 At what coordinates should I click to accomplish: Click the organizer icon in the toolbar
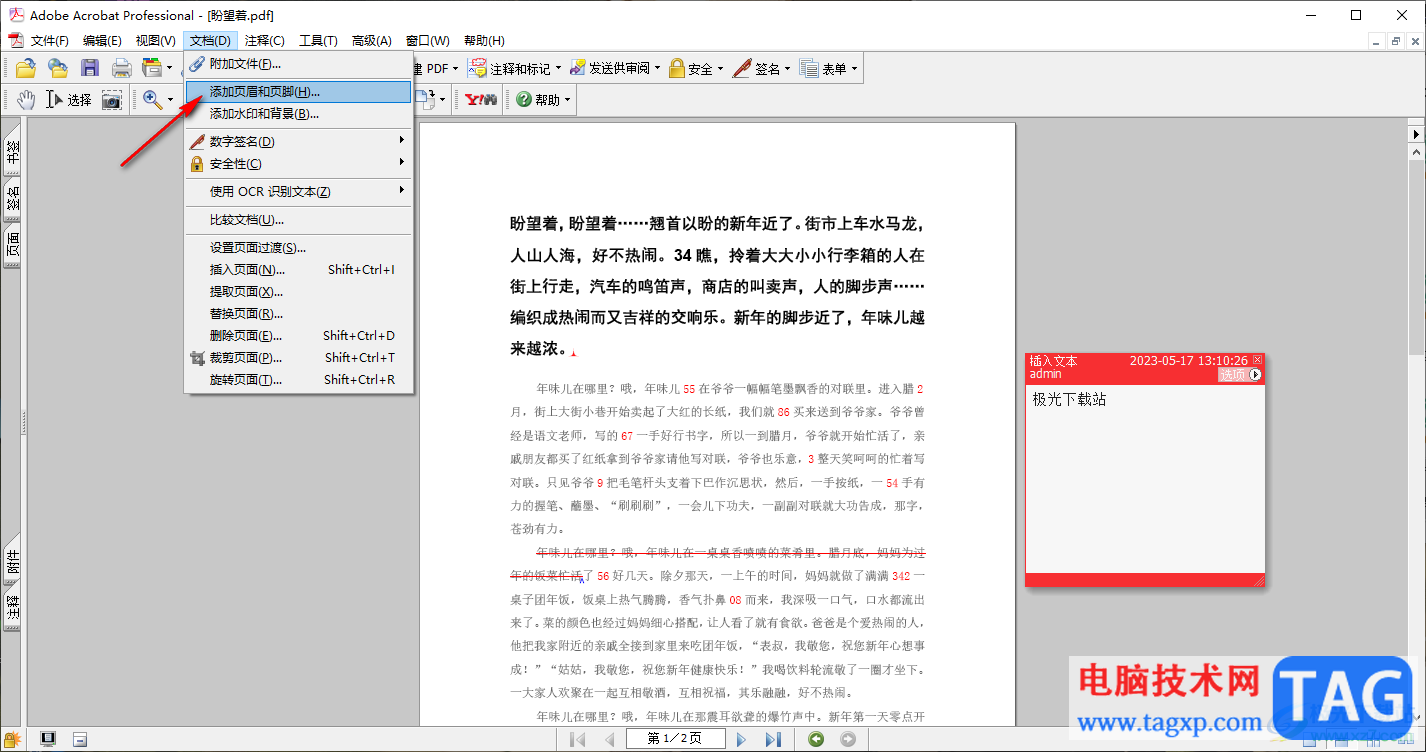[x=152, y=68]
